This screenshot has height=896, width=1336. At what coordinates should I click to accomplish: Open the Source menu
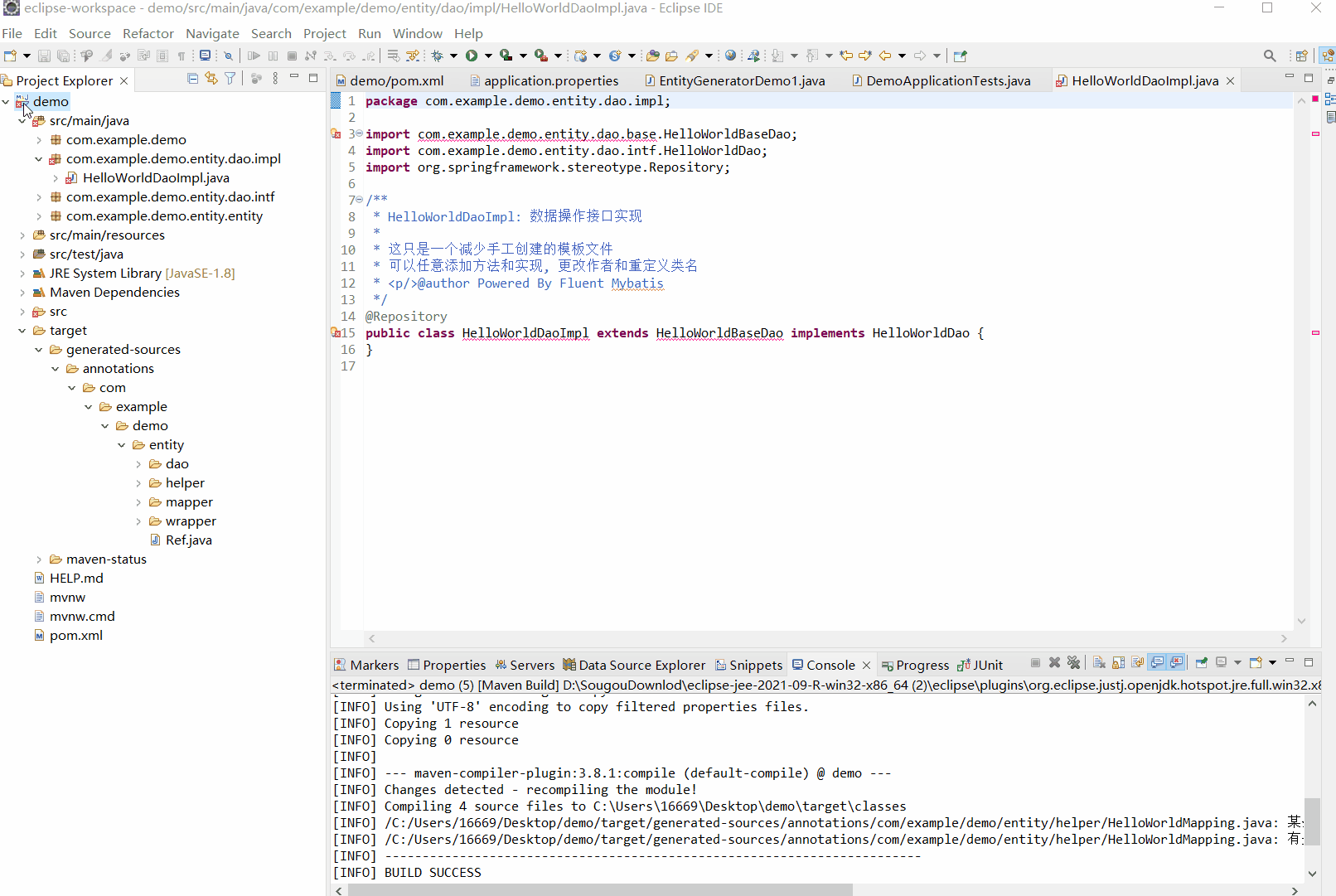click(x=90, y=33)
